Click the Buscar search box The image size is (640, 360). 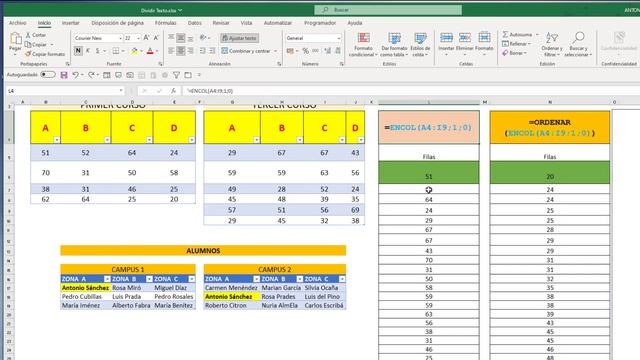point(388,10)
